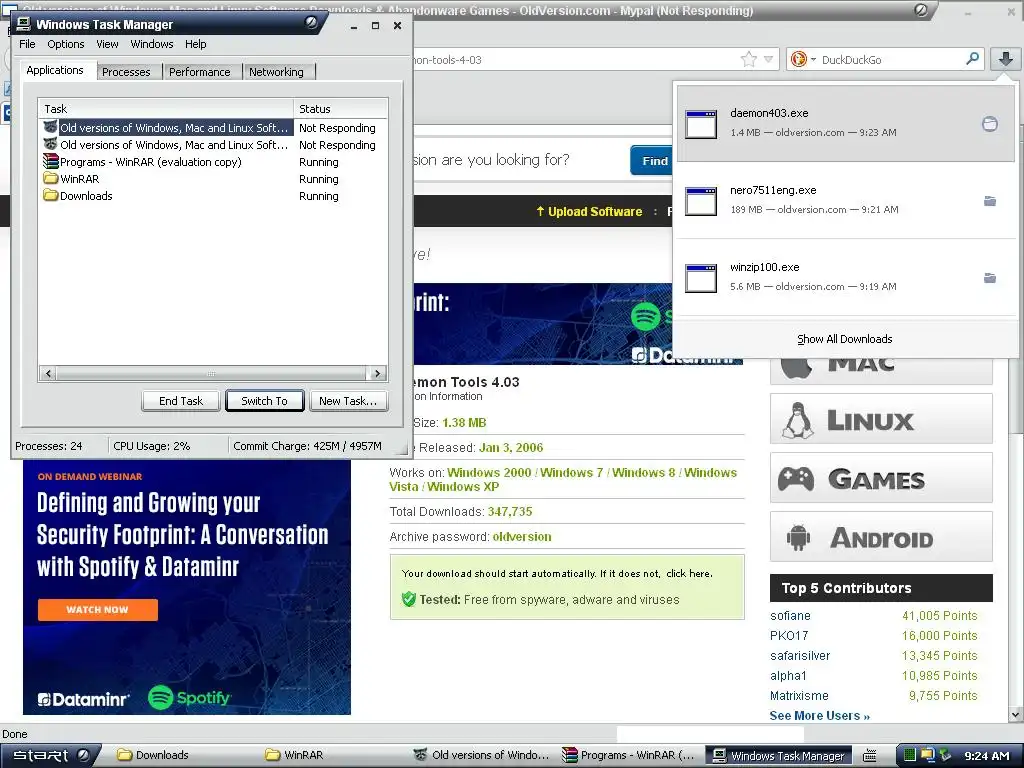Click Show All Downloads
The width and height of the screenshot is (1024, 768).
pos(844,339)
